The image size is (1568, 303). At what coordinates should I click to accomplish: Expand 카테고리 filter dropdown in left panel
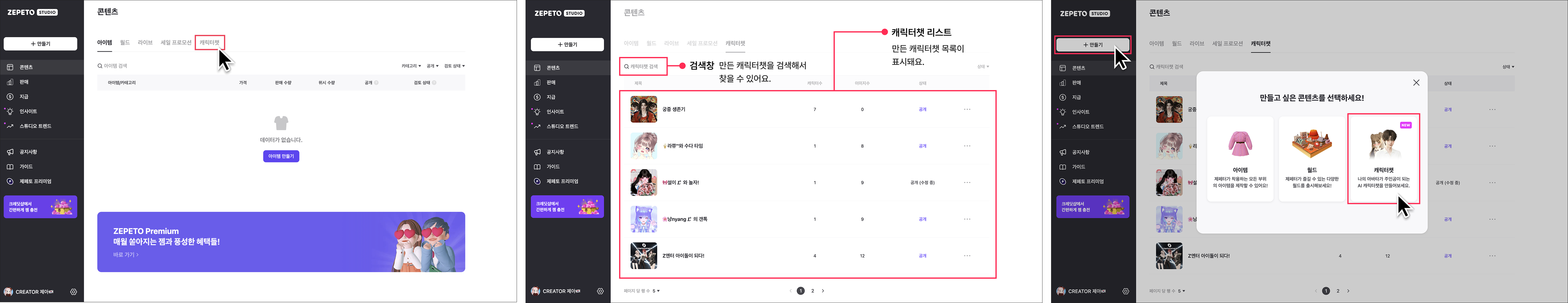pyautogui.click(x=411, y=66)
